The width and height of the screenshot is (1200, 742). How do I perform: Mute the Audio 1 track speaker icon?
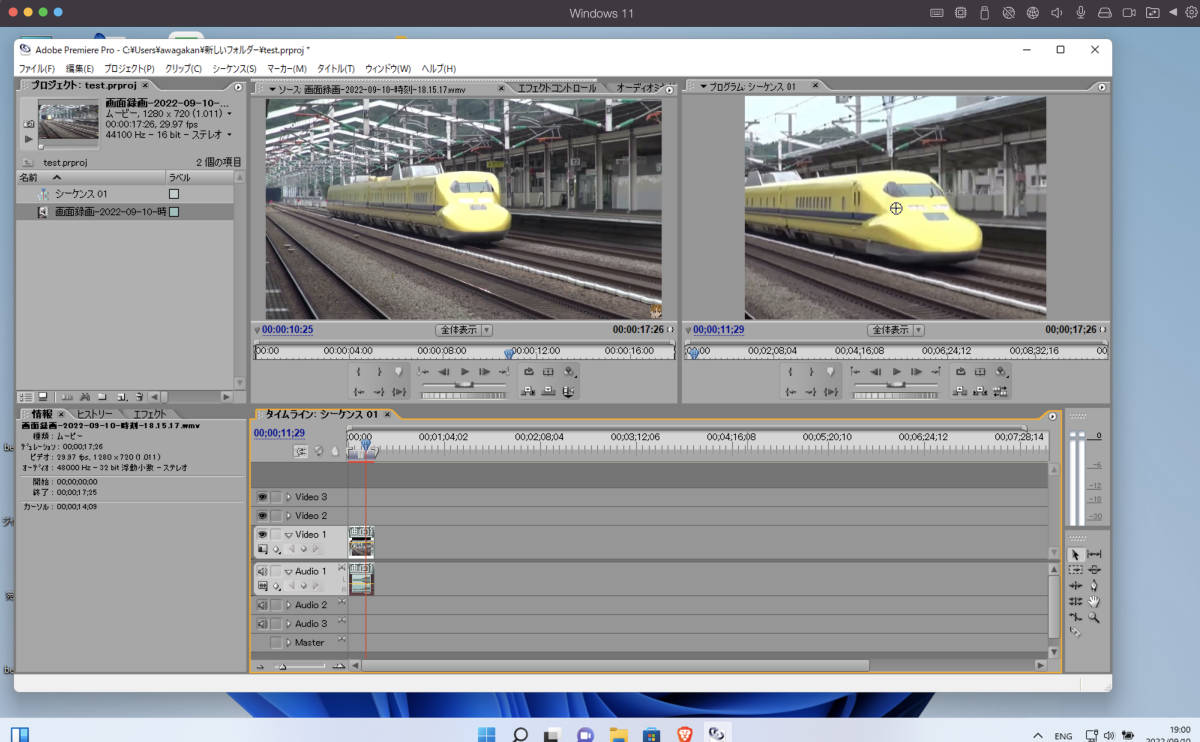tap(262, 570)
